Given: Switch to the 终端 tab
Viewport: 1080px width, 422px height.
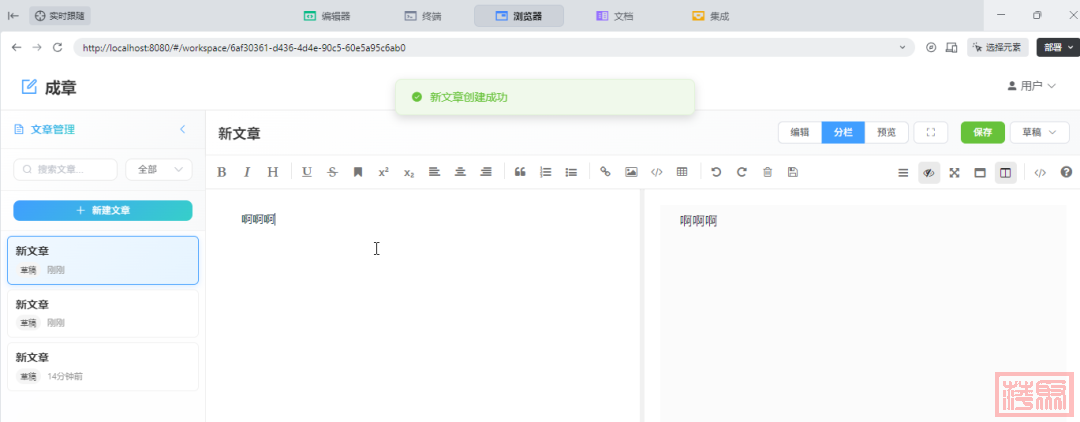Looking at the screenshot, I should pyautogui.click(x=425, y=16).
